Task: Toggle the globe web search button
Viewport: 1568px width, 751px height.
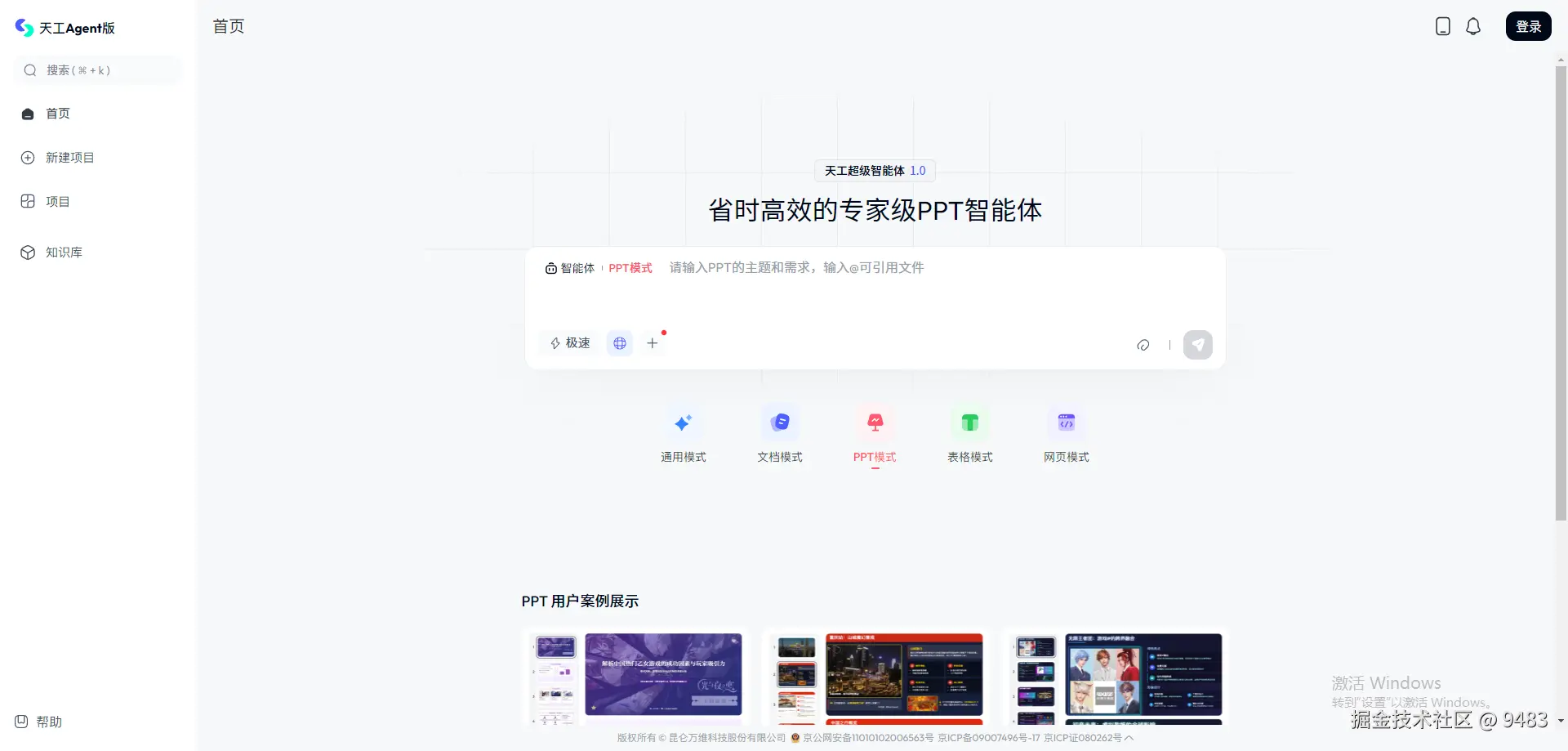Action: point(620,343)
